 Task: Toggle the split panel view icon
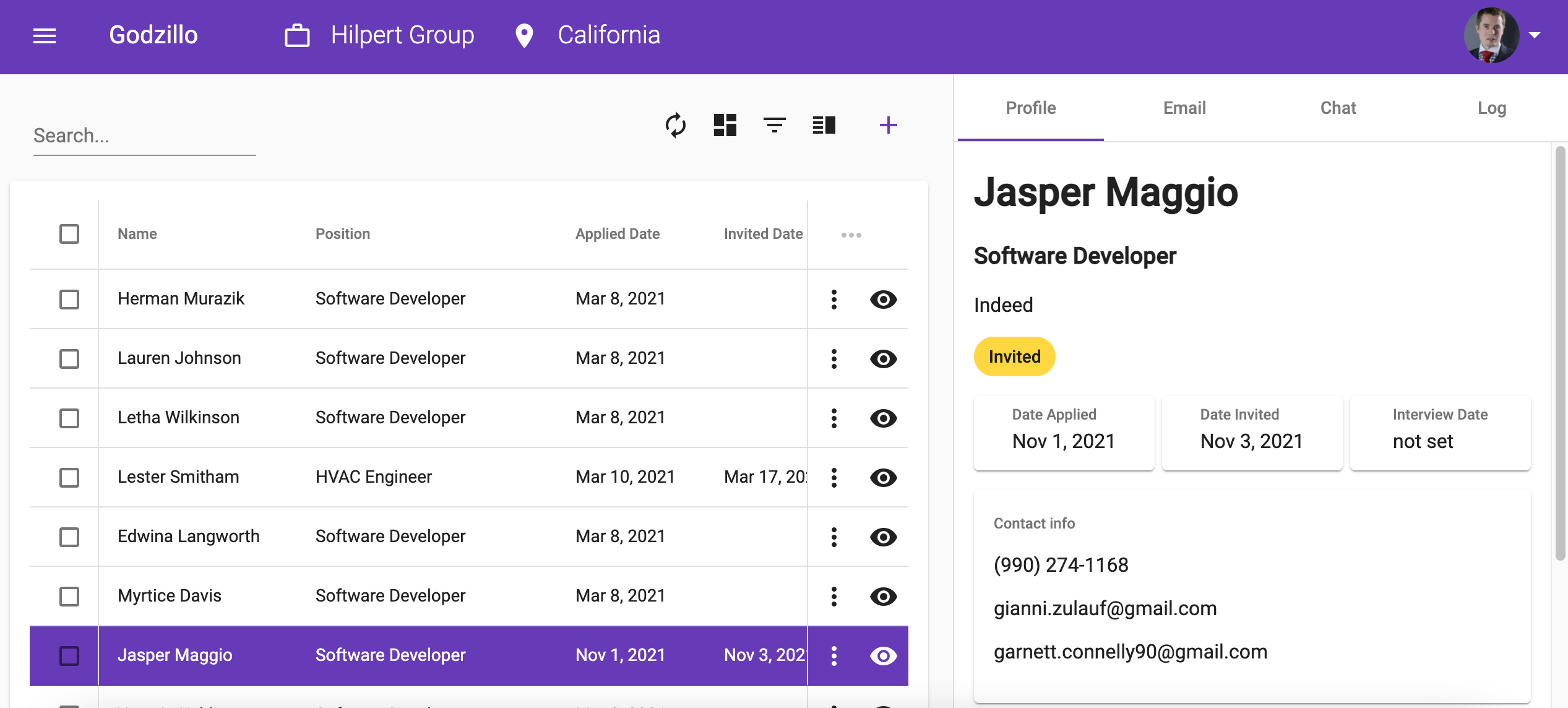click(824, 125)
